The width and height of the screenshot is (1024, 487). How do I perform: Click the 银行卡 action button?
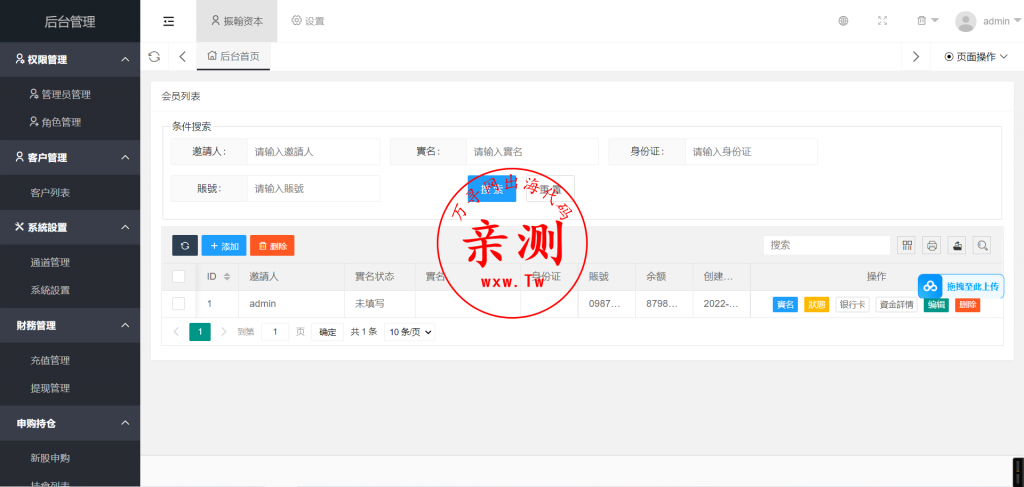(852, 305)
